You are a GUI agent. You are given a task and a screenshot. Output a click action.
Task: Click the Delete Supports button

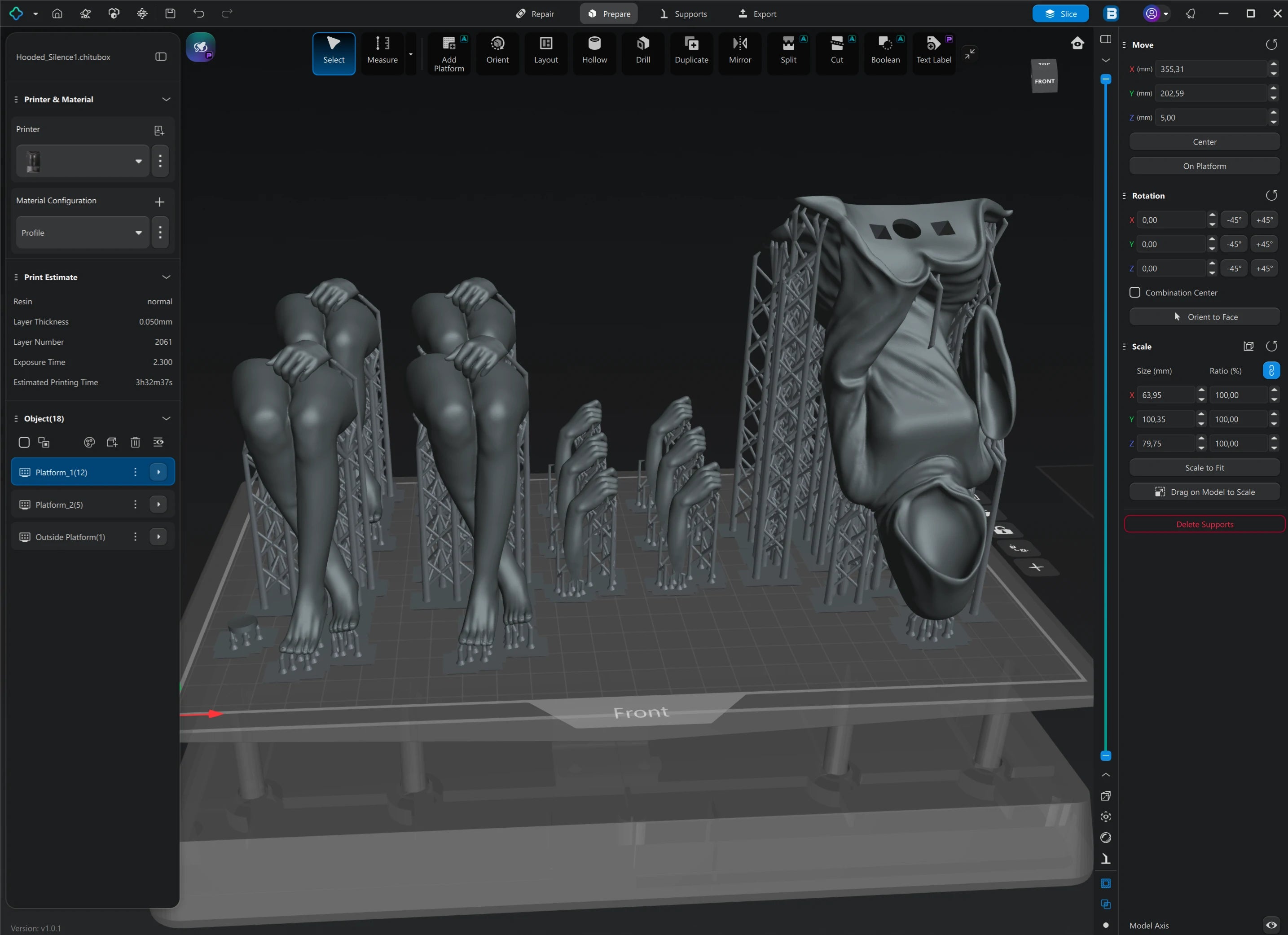(1204, 524)
